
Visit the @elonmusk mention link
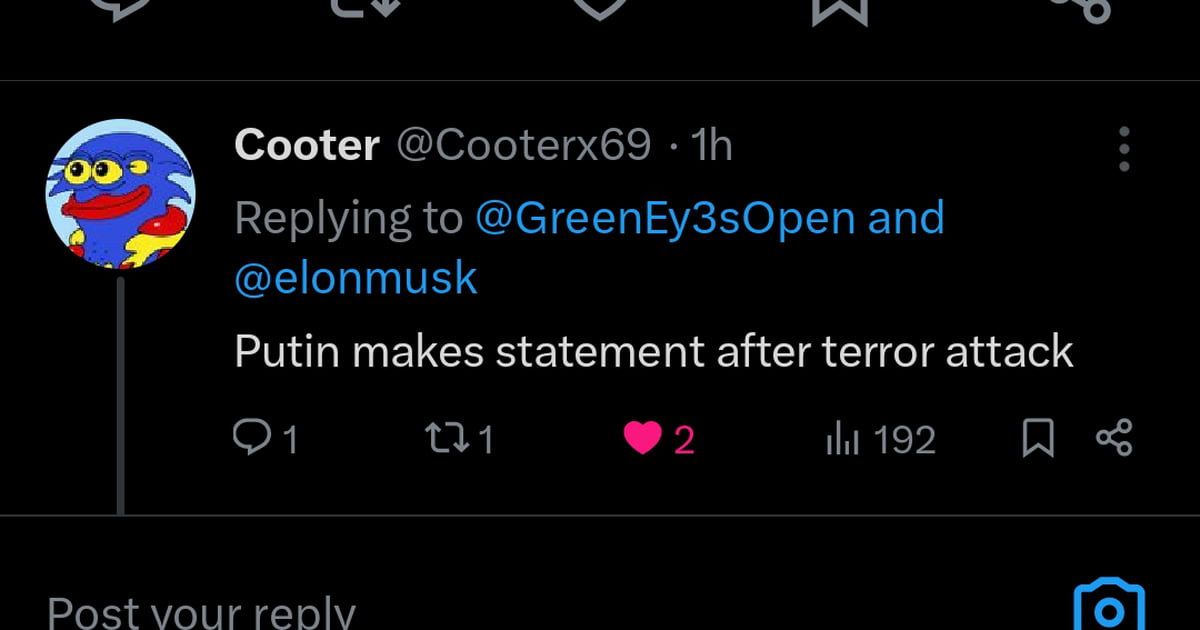pyautogui.click(x=355, y=279)
